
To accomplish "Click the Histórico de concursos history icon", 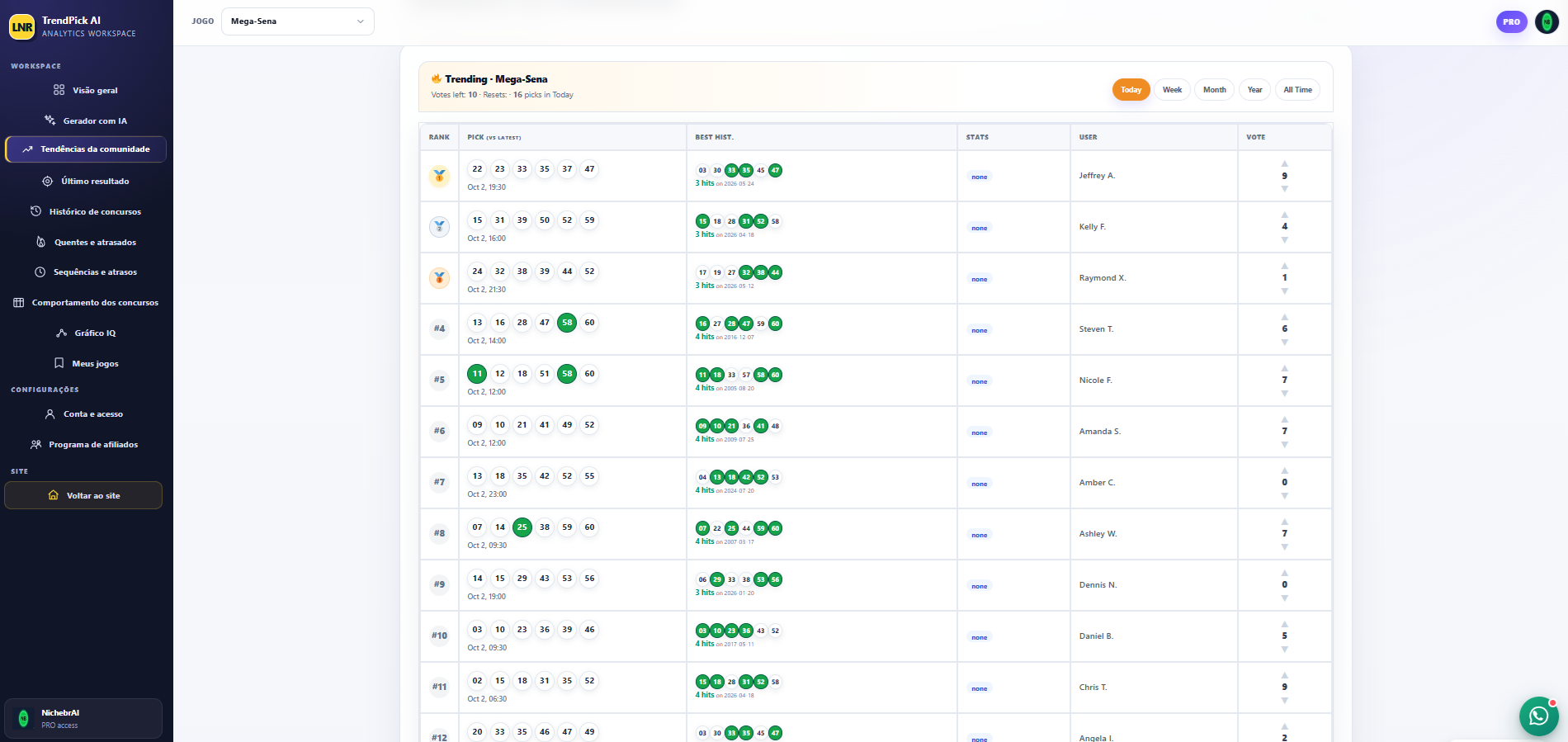I will (35, 211).
